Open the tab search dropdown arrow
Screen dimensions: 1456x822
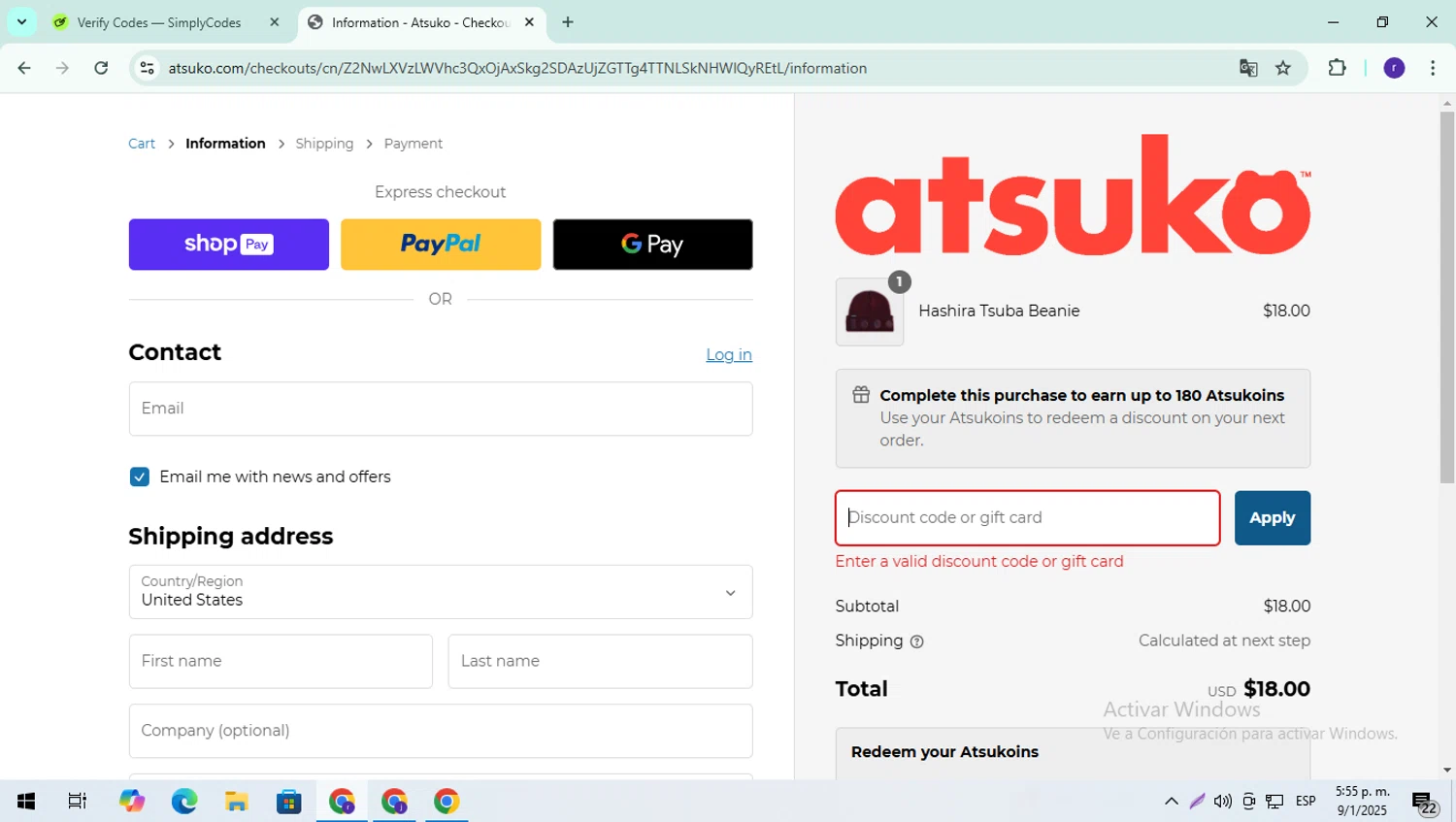[21, 21]
